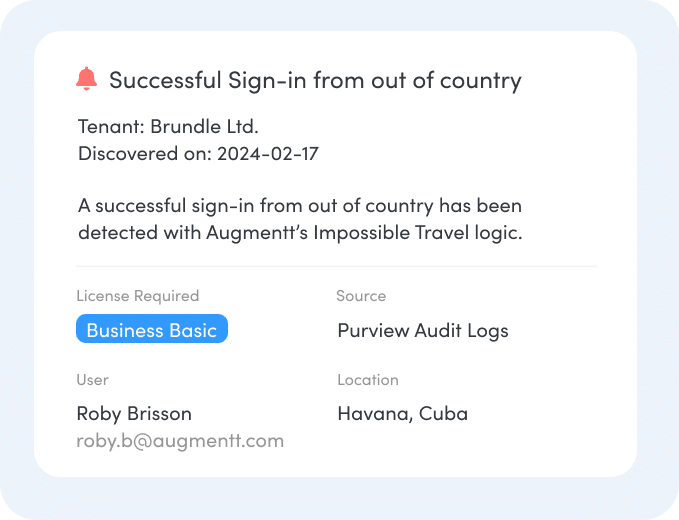
Task: Click the date value 2024-02-17
Action: tap(268, 154)
